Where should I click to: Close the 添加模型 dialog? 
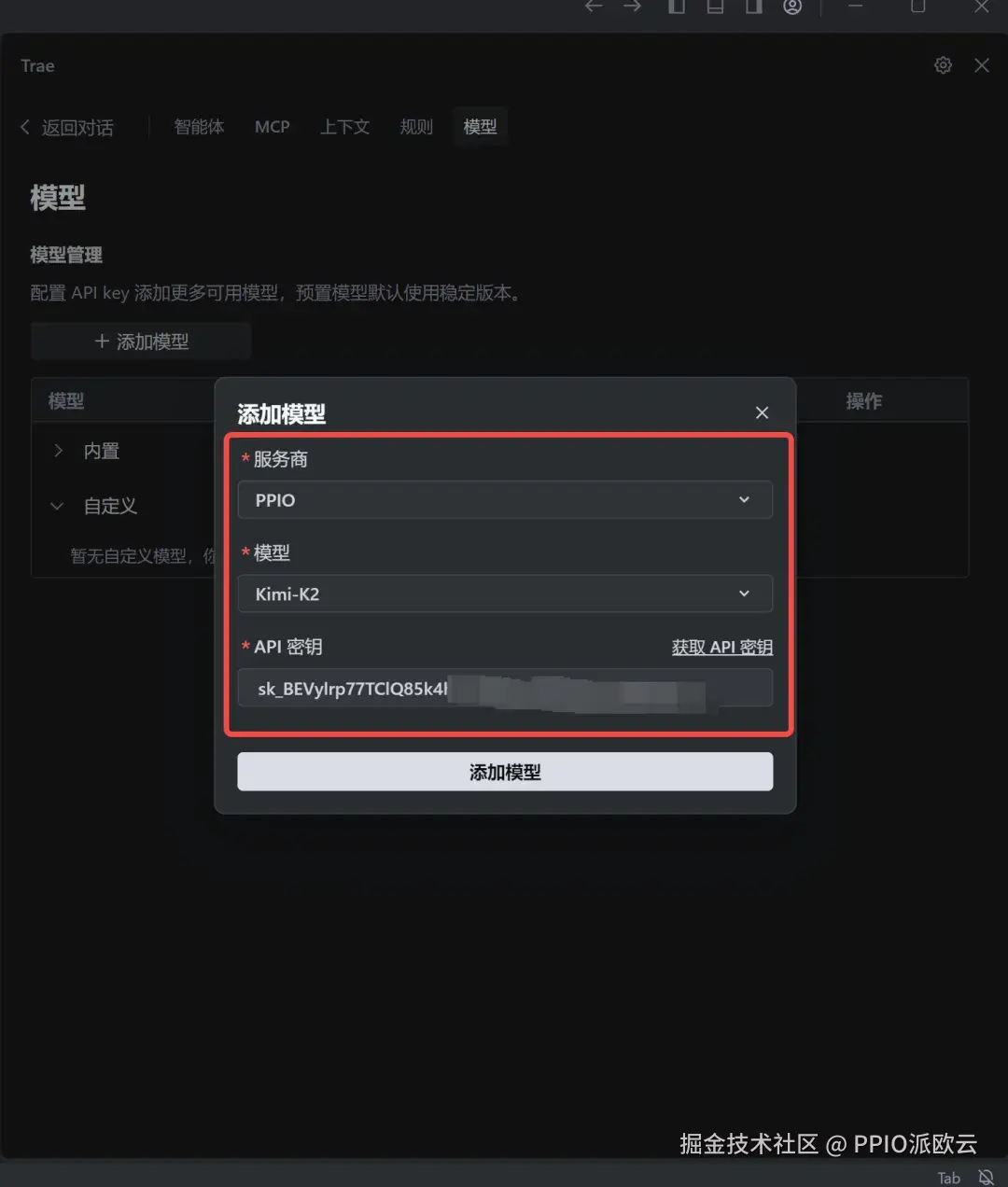762,412
